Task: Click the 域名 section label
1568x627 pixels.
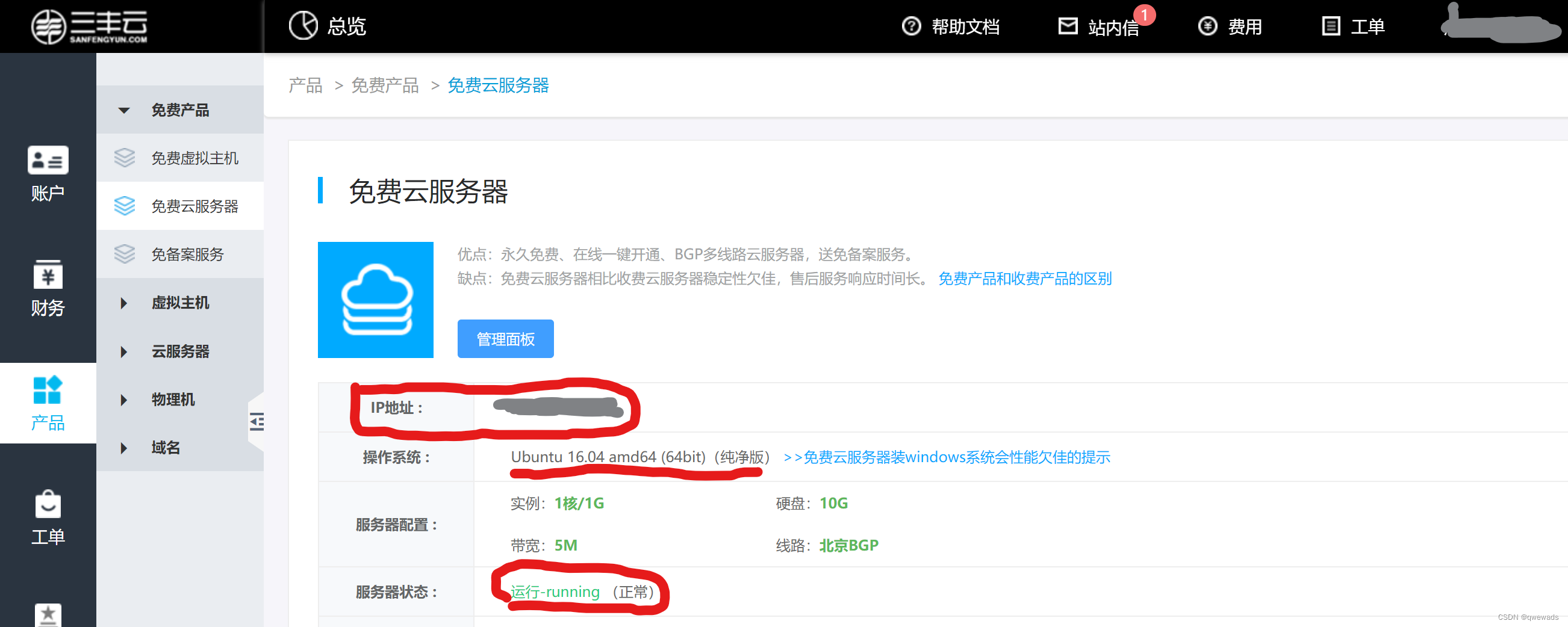Action: 166,448
